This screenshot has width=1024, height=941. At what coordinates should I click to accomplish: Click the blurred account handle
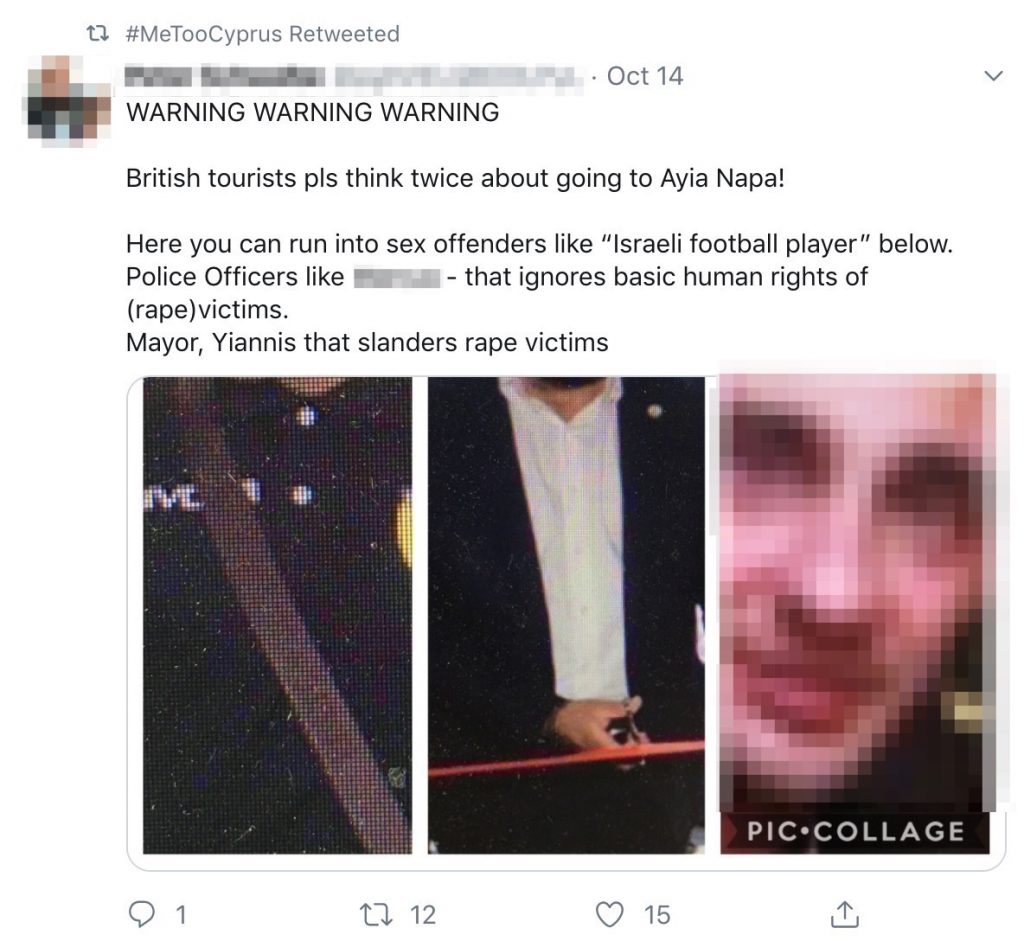460,76
